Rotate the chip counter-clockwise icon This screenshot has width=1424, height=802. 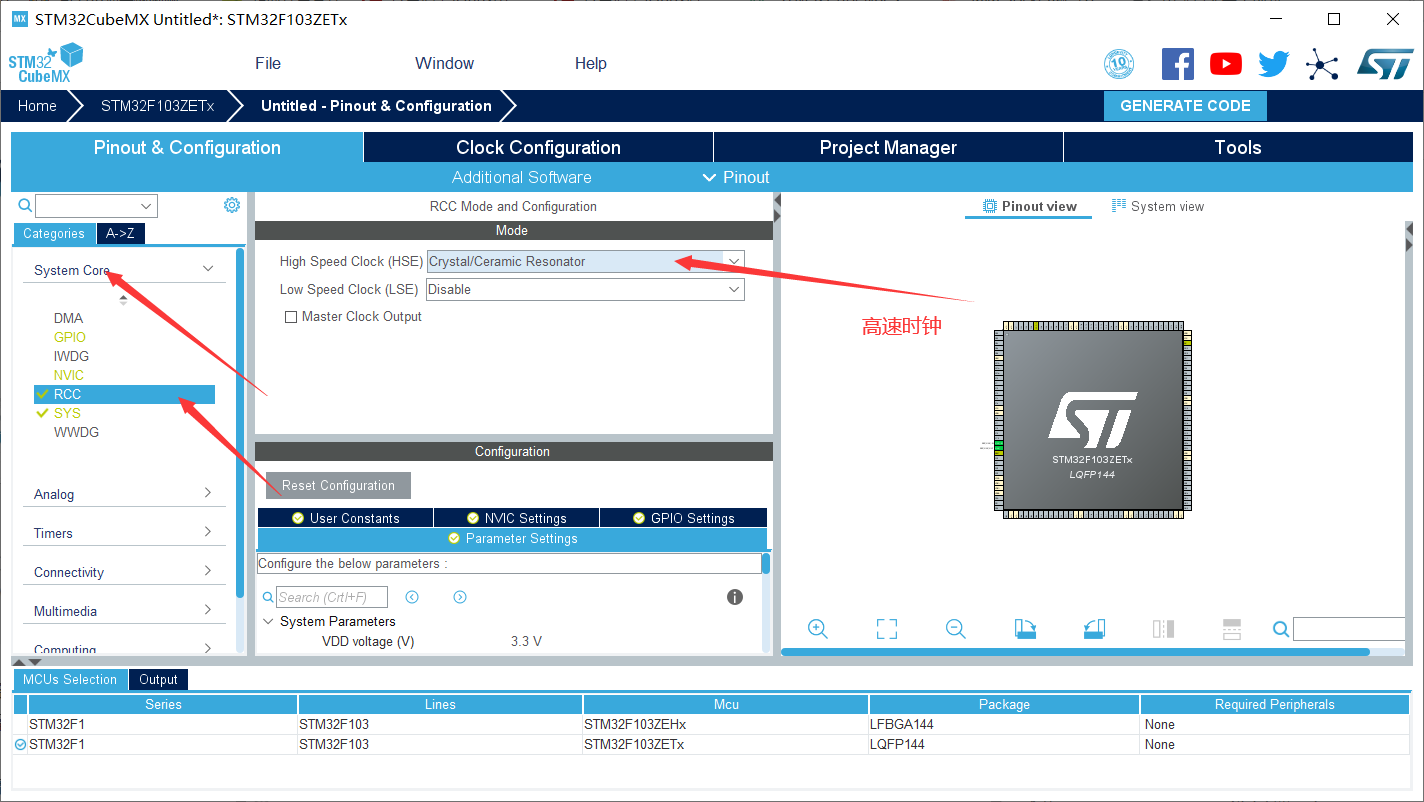(1094, 629)
